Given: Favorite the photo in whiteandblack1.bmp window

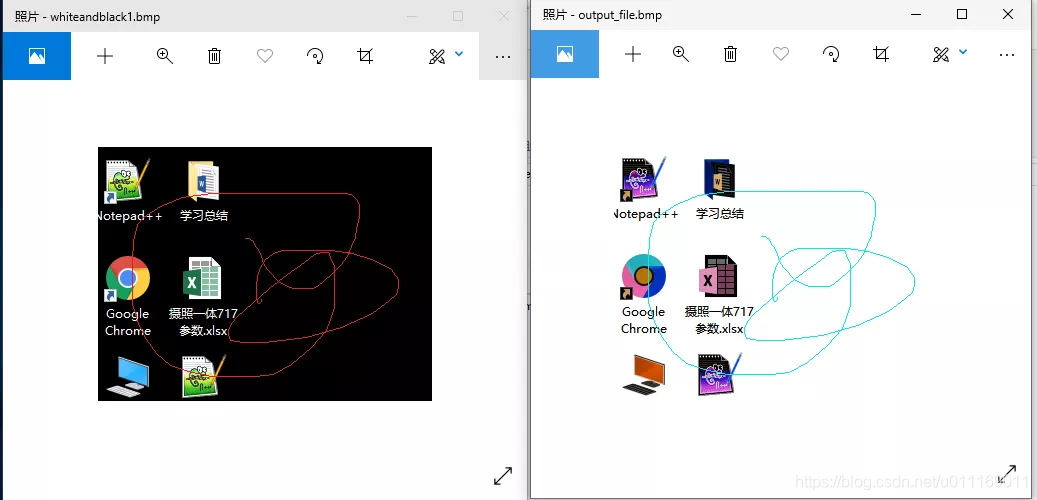Looking at the screenshot, I should 265,56.
